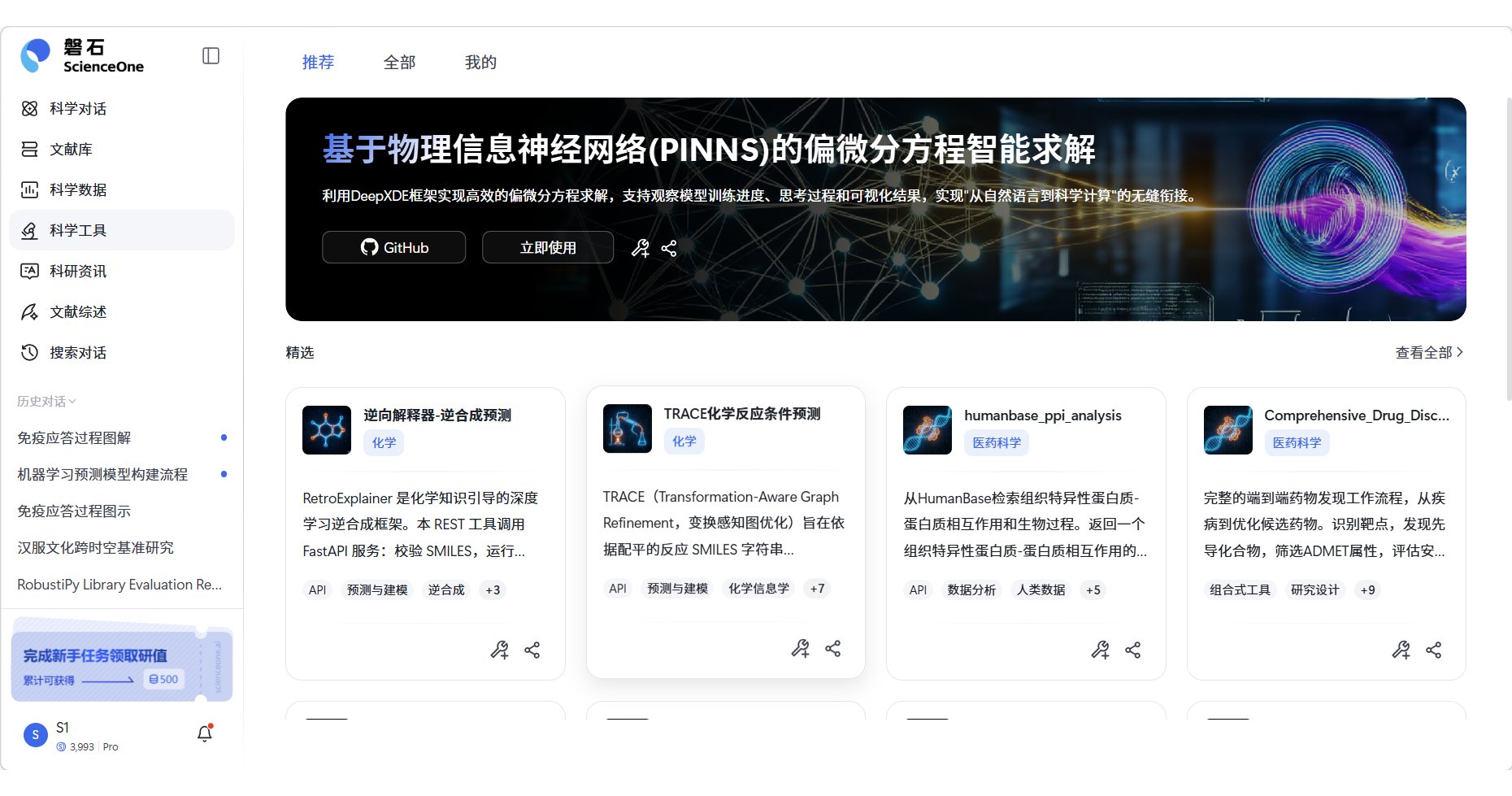Click 研究设计 tag on Comprehensive_Drug card
The image size is (1512, 796).
tap(1314, 589)
